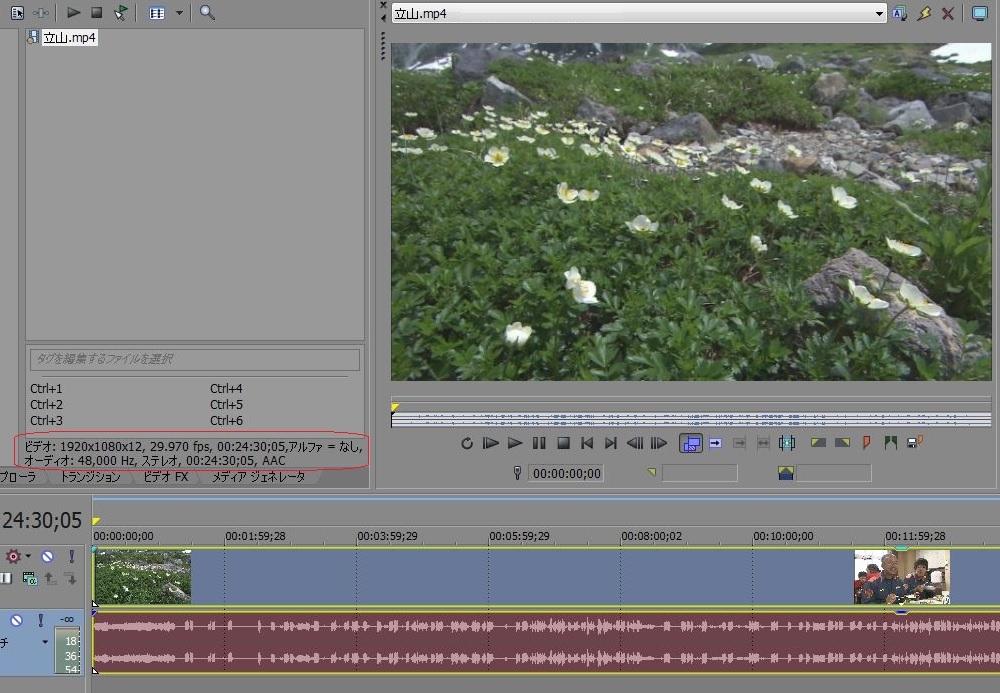
Task: Mute the video track
Action: point(47,556)
